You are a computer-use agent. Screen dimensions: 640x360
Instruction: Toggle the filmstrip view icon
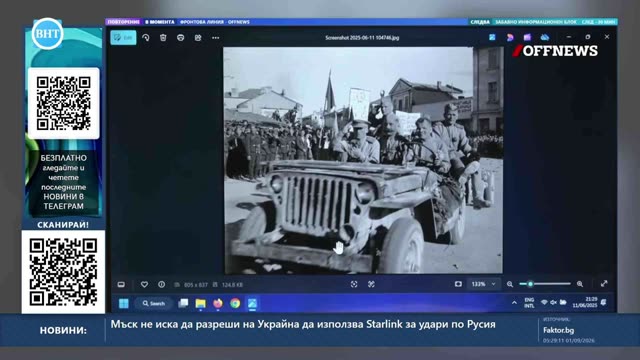121,284
